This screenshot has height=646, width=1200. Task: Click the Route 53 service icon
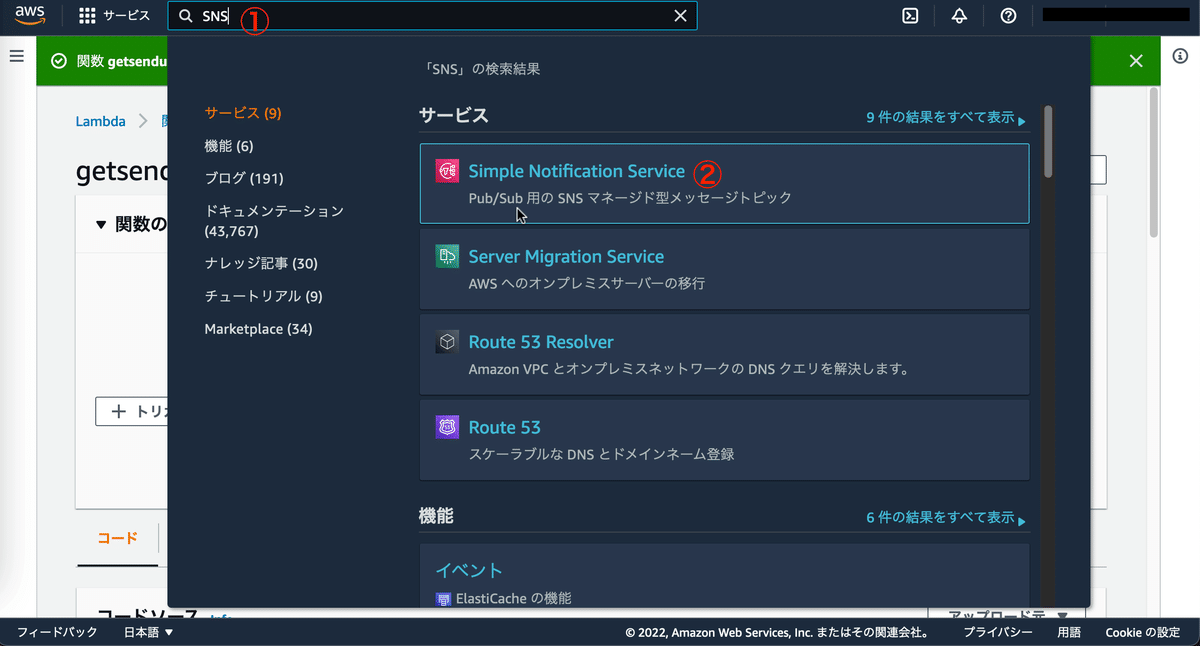click(x=447, y=427)
